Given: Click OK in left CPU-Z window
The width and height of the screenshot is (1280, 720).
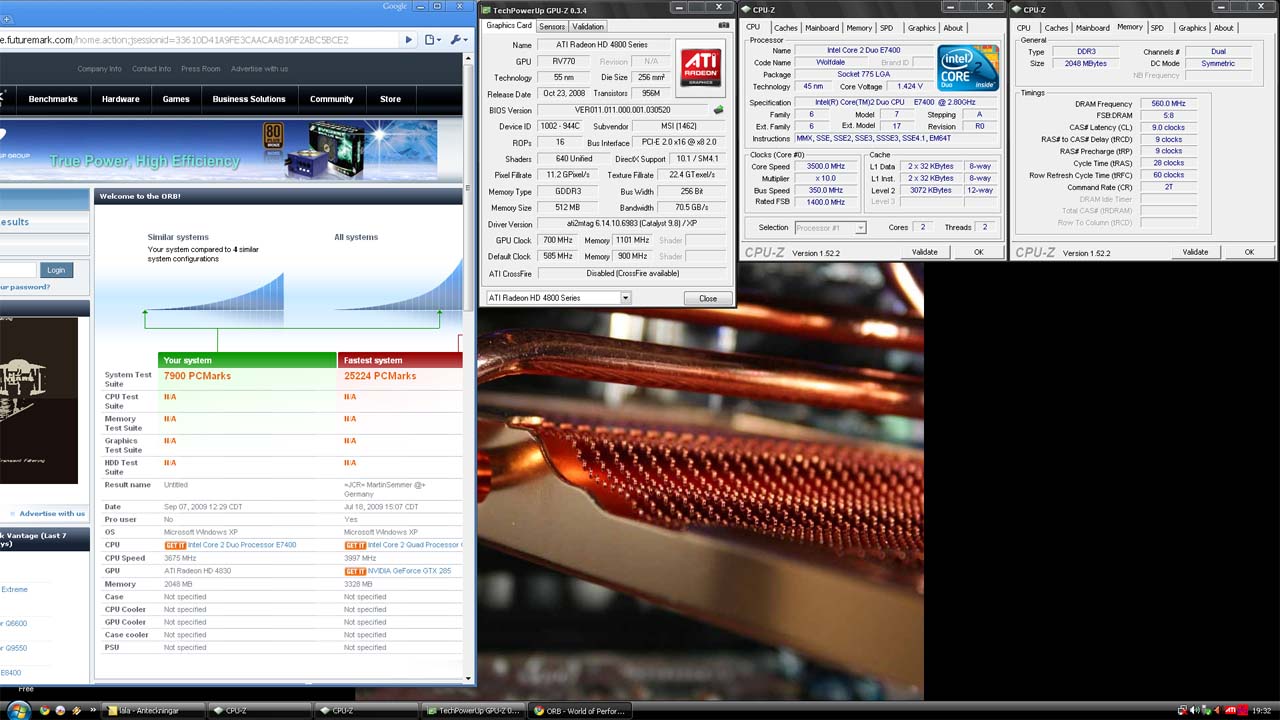Looking at the screenshot, I should pyautogui.click(x=979, y=252).
